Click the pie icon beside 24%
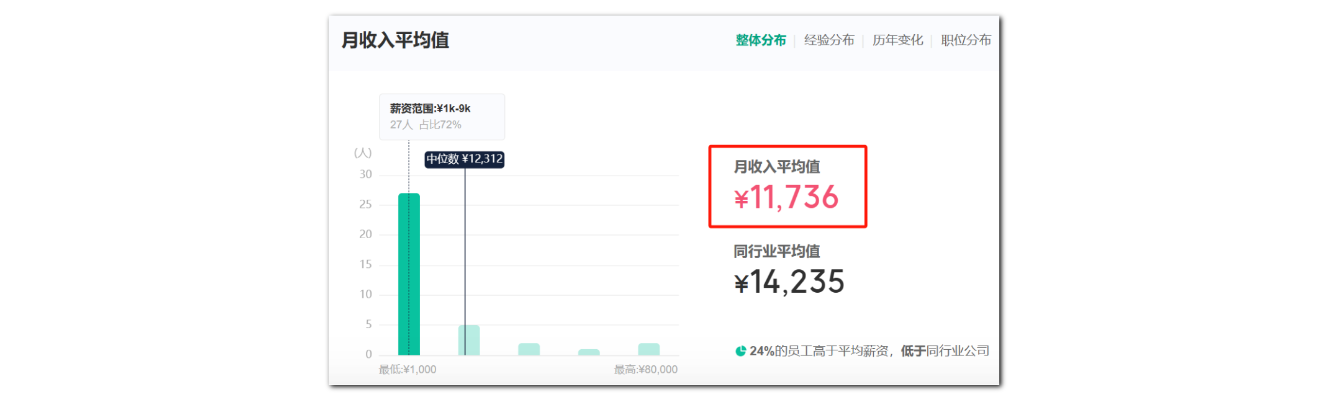The height and width of the screenshot is (396, 1339). 741,351
